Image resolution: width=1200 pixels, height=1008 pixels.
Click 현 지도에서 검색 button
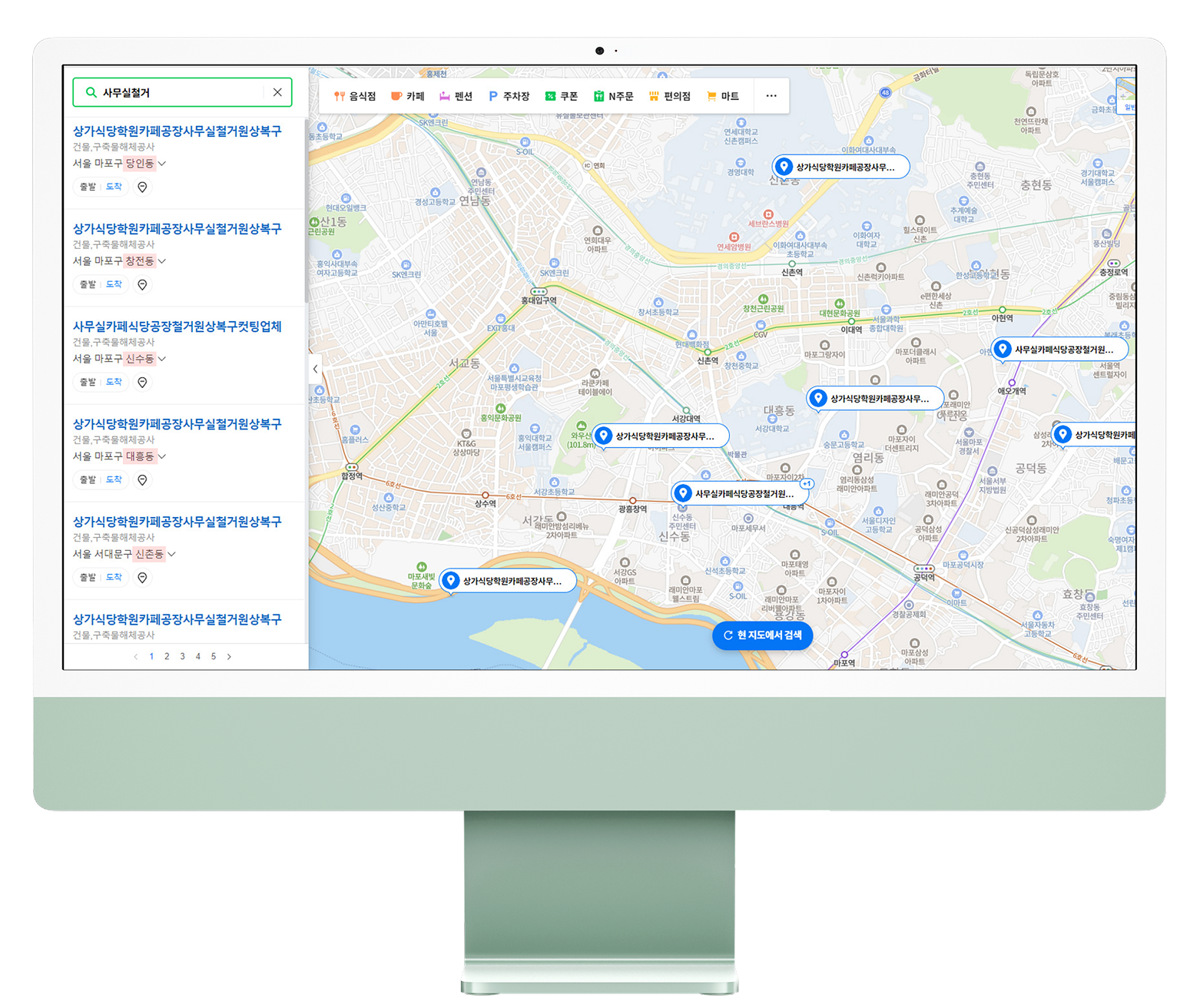point(763,635)
